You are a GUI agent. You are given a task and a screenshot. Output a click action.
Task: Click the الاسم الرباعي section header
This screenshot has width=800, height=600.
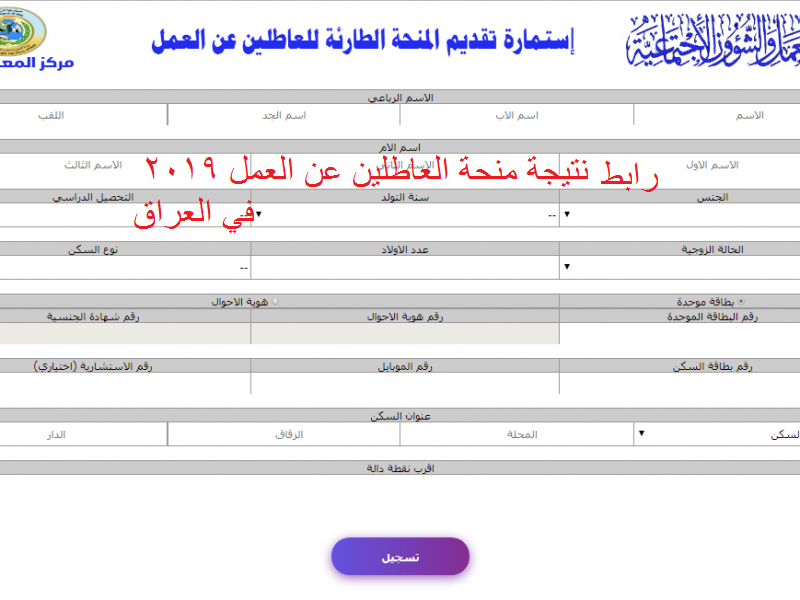coord(400,97)
